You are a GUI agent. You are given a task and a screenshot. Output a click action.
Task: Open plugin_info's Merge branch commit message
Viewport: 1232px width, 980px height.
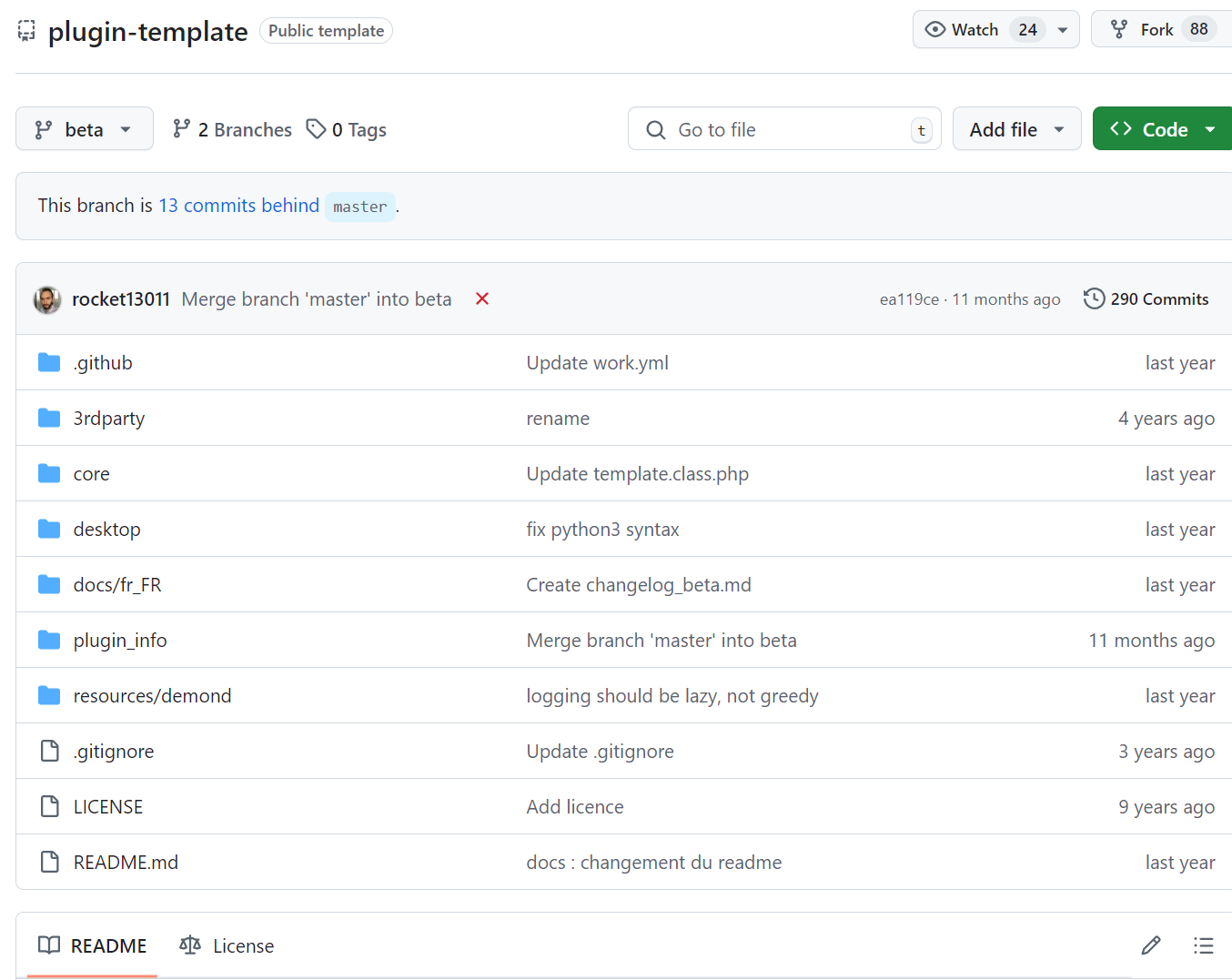click(x=661, y=641)
